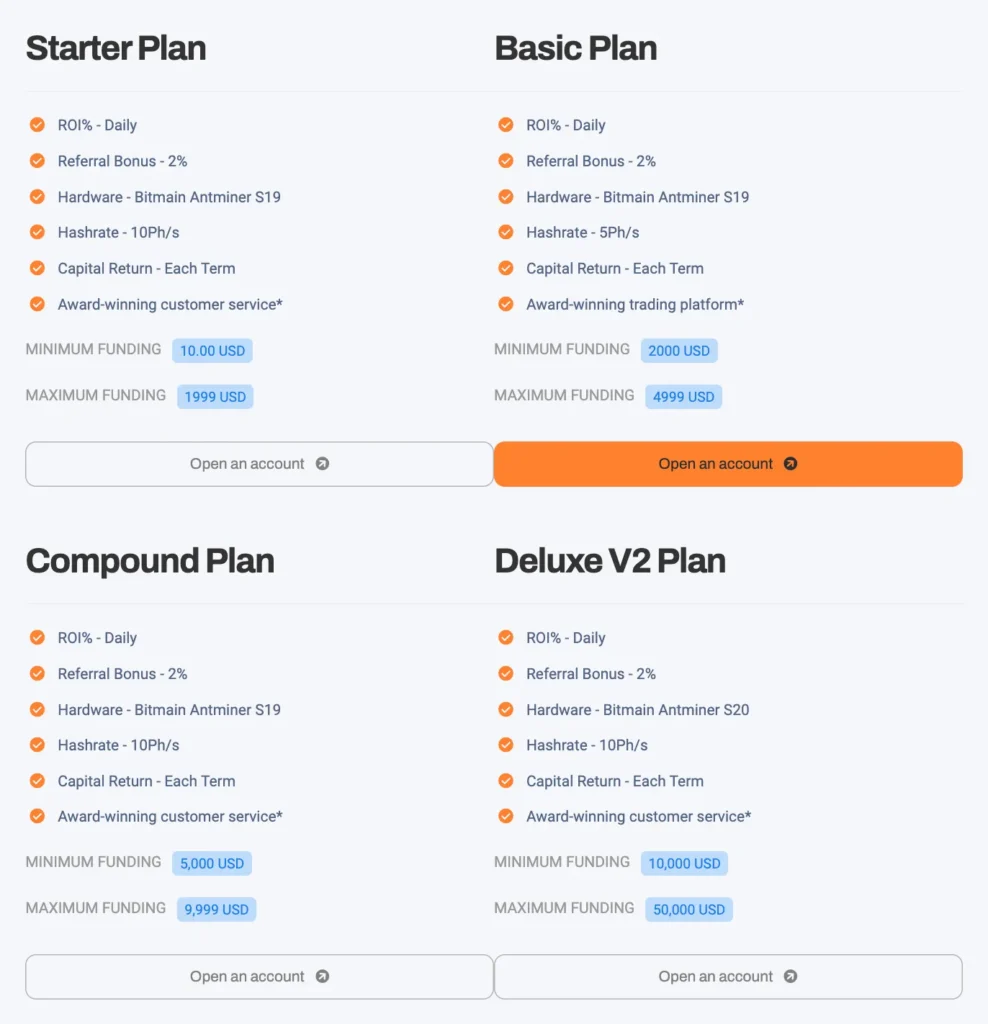Click Deluxe V2 customer service checkmark
988x1024 pixels.
pos(506,817)
